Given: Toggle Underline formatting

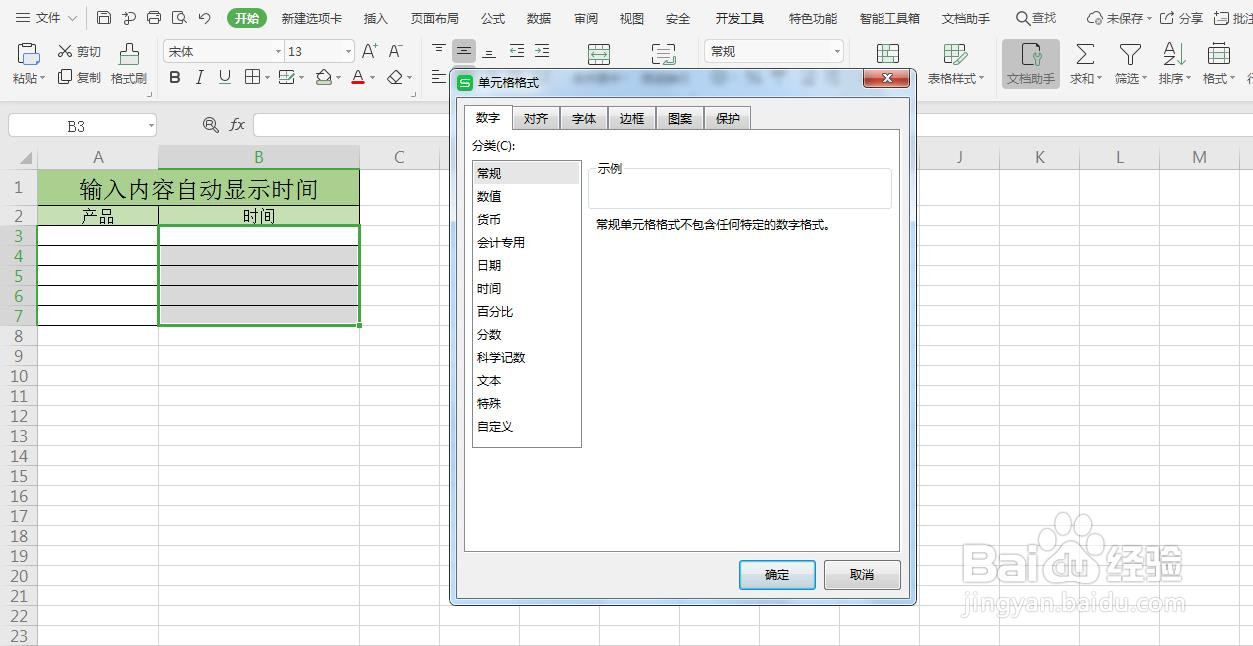Looking at the screenshot, I should [x=225, y=77].
